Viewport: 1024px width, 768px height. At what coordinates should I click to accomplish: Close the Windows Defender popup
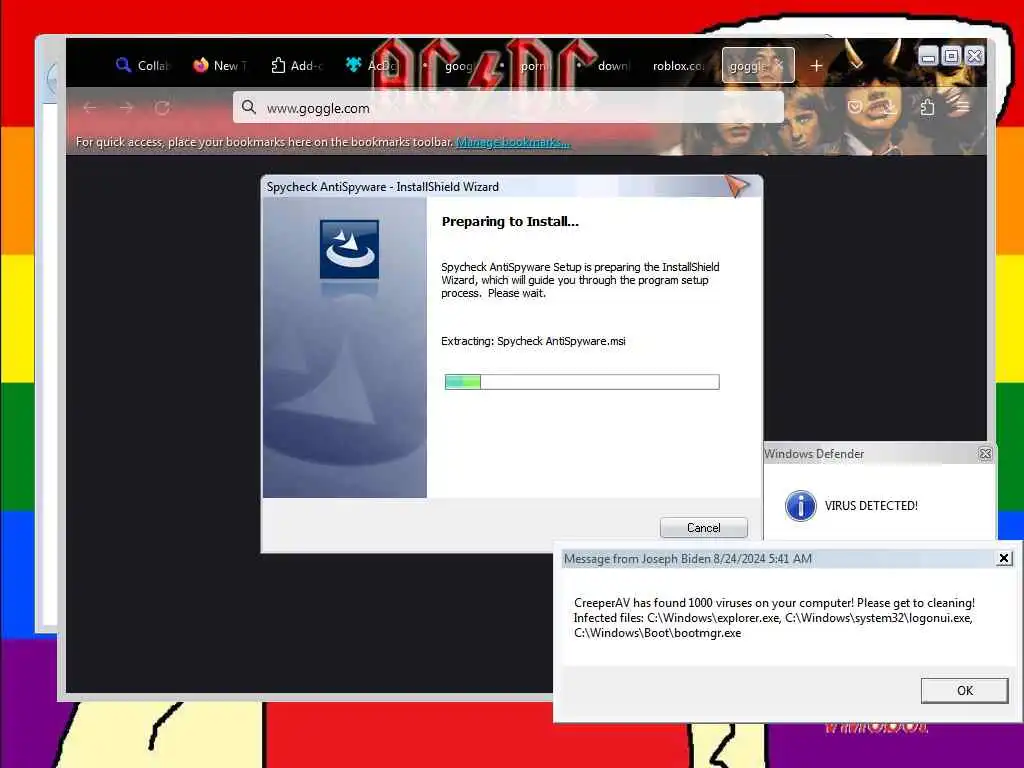tap(985, 453)
